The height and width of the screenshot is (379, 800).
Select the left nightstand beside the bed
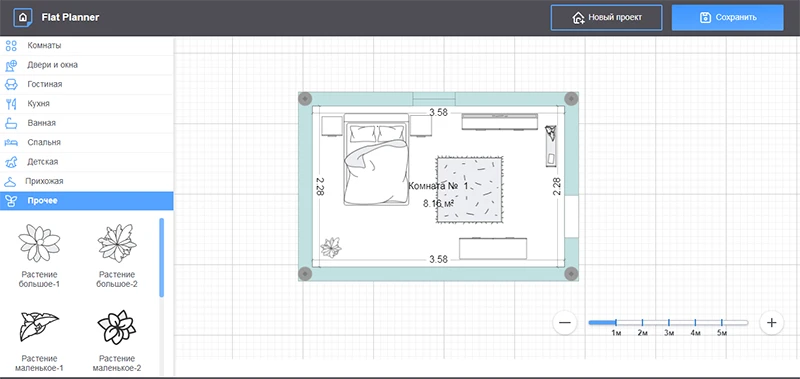[332, 126]
